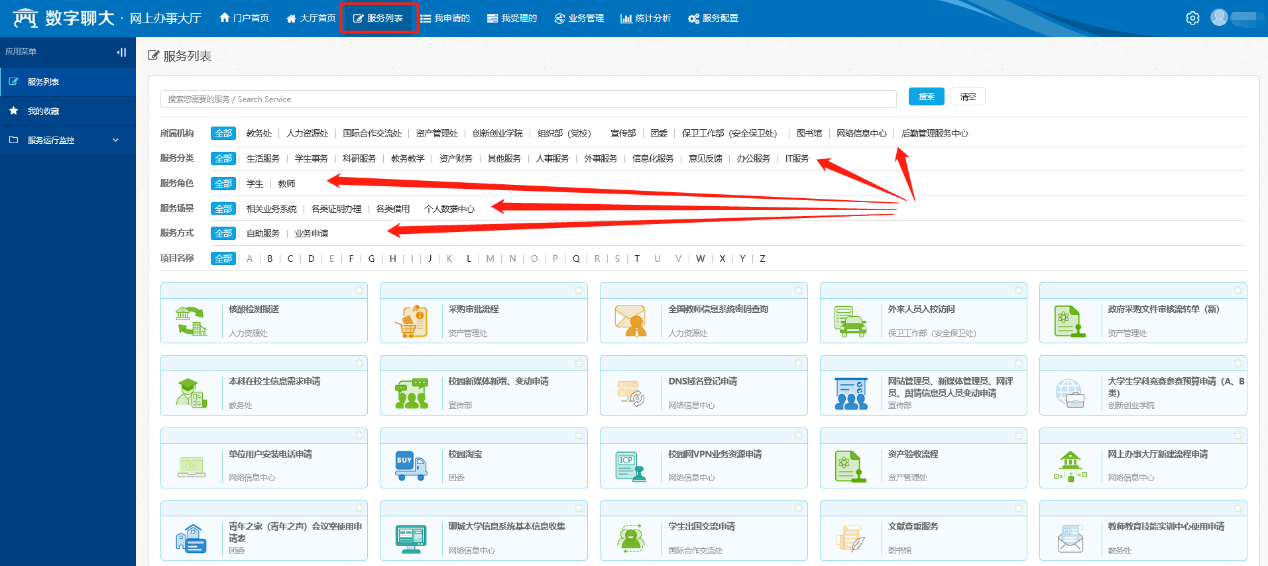Click the DNS域名登记申请 service icon
Image resolution: width=1268 pixels, height=566 pixels.
point(631,393)
